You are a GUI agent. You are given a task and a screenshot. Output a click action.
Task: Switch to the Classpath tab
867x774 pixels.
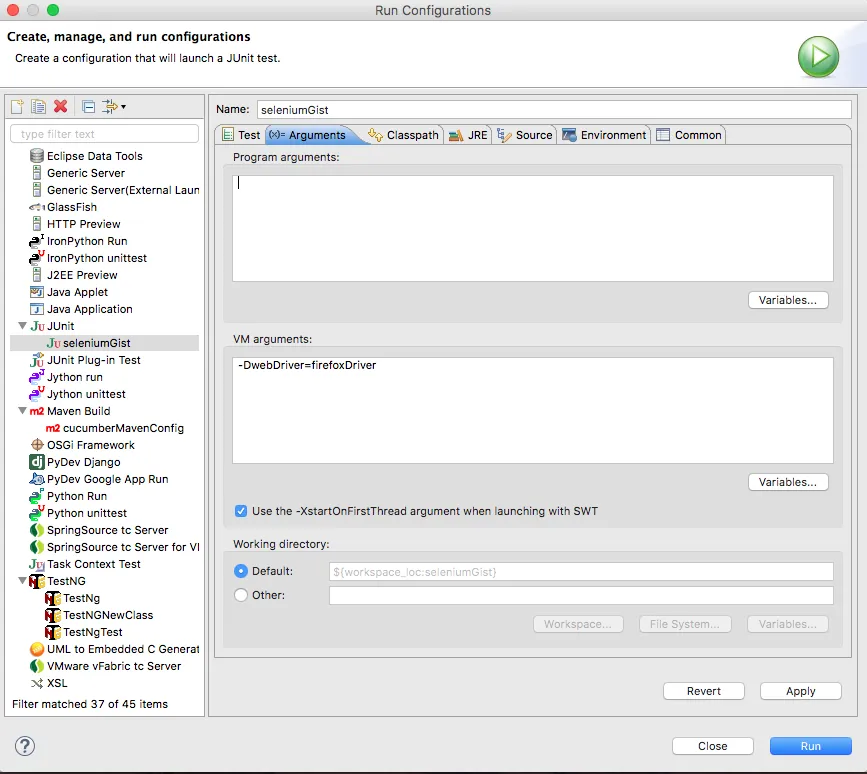[404, 135]
